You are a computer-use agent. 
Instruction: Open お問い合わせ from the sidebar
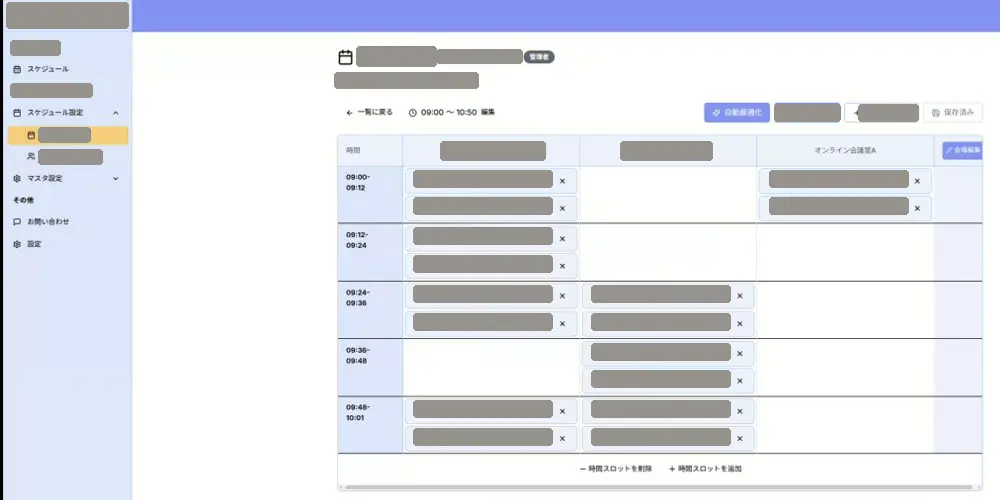(48, 222)
